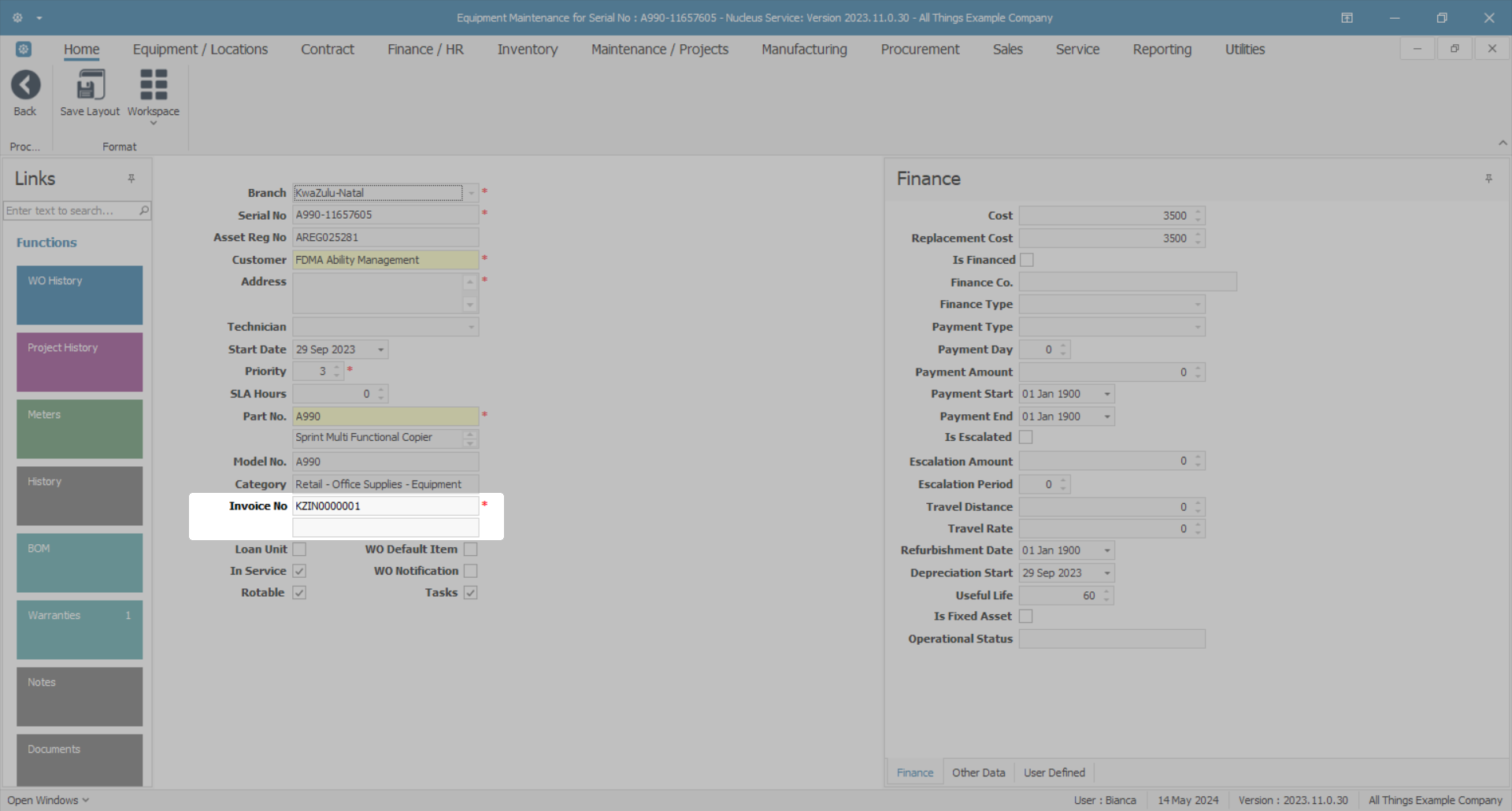Image resolution: width=1512 pixels, height=811 pixels.
Task: Collapse the ribbon with the chevron
Action: (x=1503, y=143)
